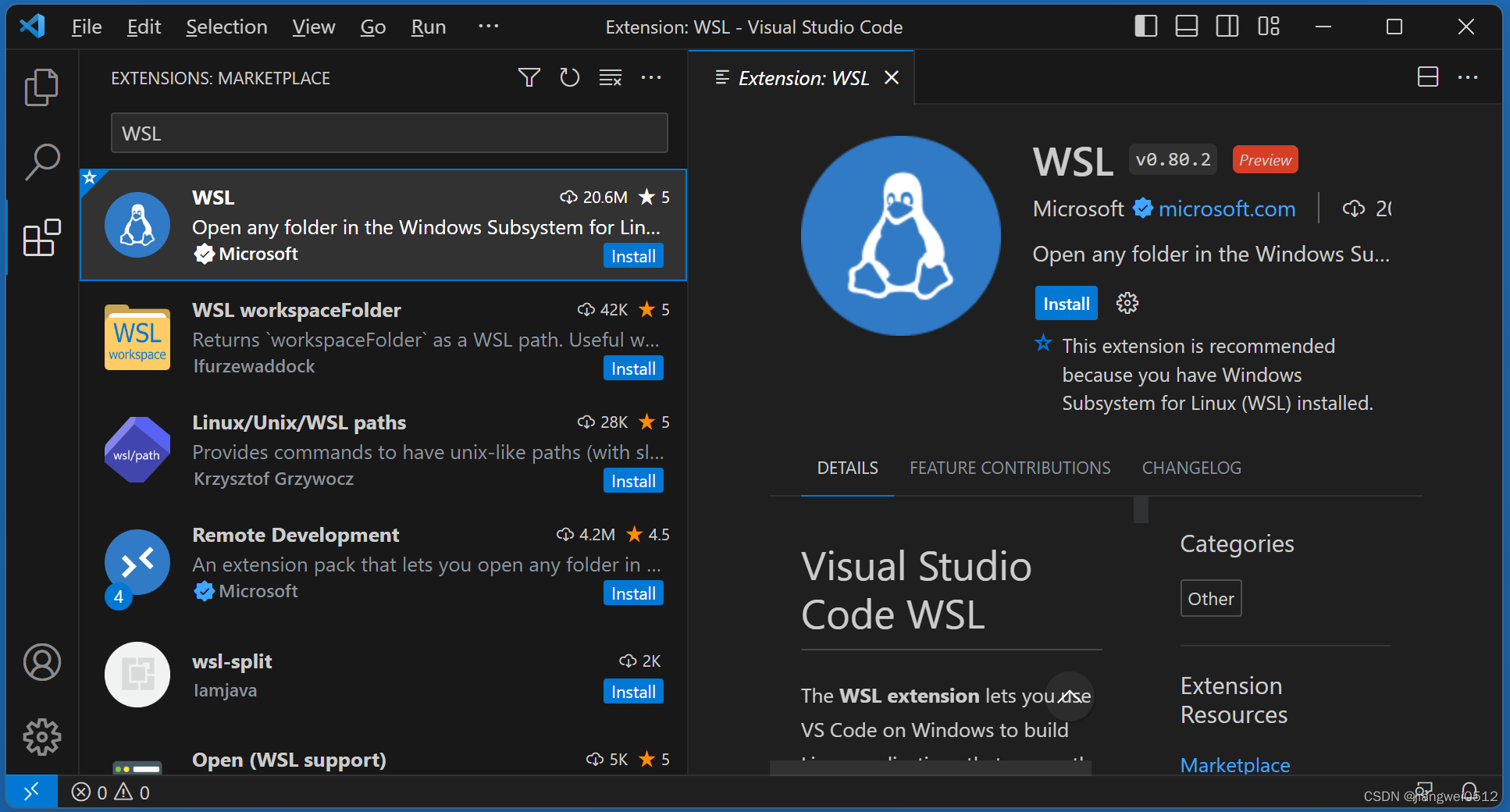Click the WSL extension manage gear icon

pos(1127,303)
